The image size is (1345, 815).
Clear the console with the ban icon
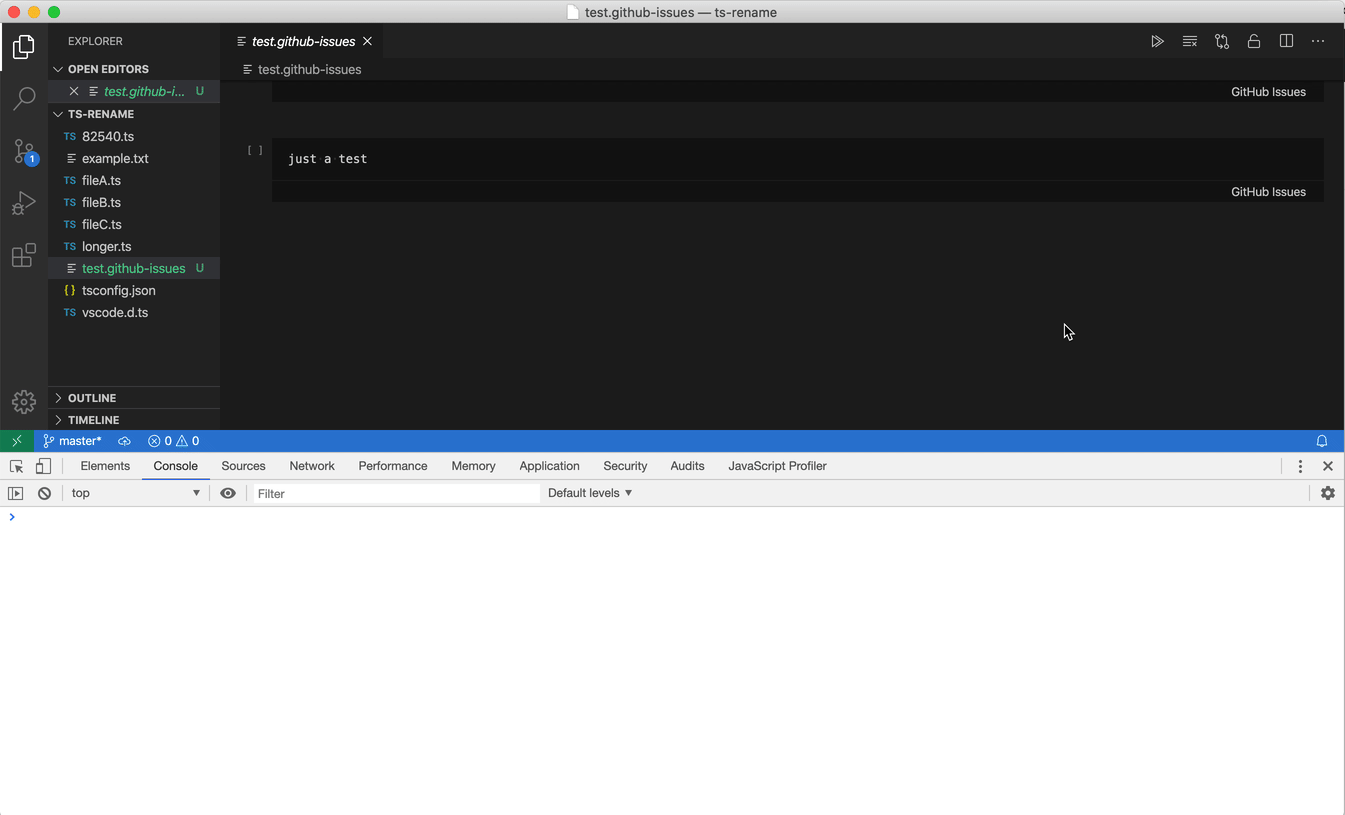tap(44, 493)
